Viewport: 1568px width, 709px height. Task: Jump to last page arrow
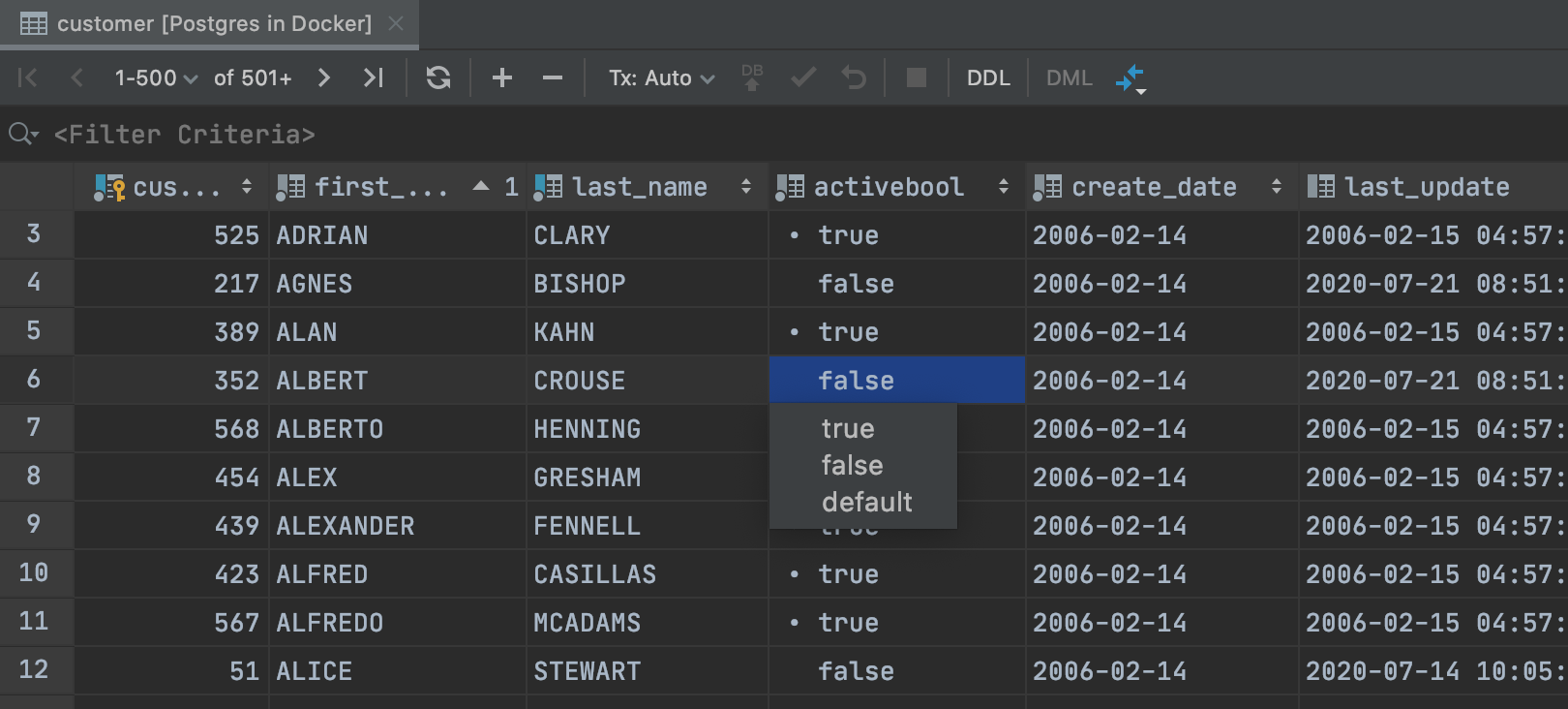[373, 77]
